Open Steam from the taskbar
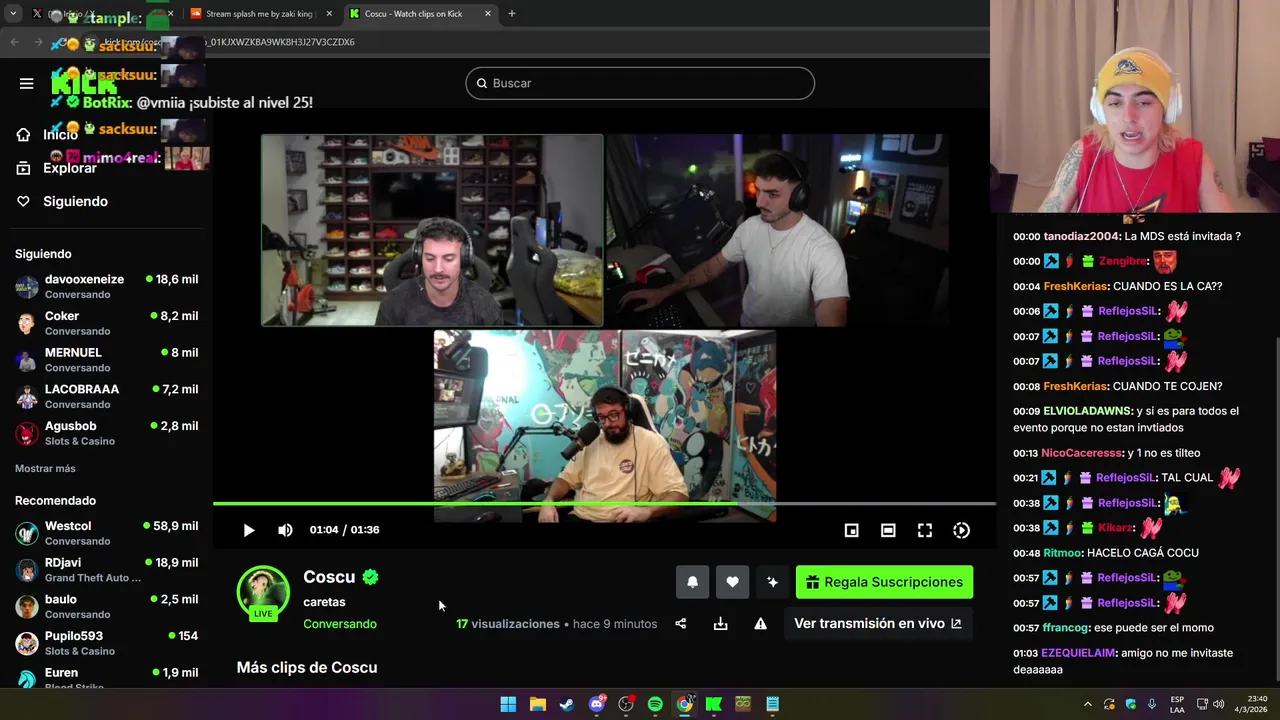Viewport: 1280px width, 720px height. click(567, 704)
